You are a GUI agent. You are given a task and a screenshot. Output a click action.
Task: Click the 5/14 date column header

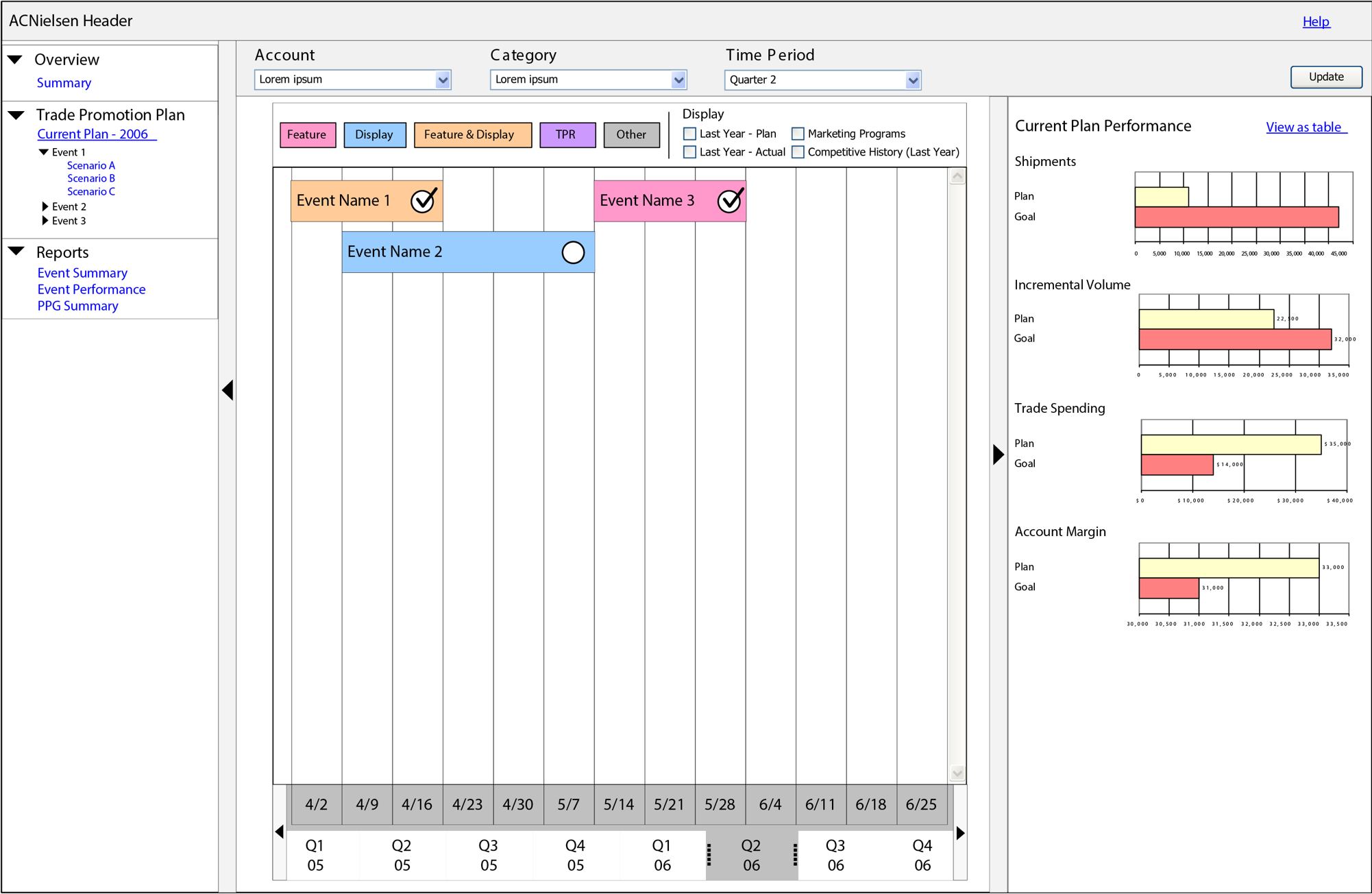click(619, 804)
